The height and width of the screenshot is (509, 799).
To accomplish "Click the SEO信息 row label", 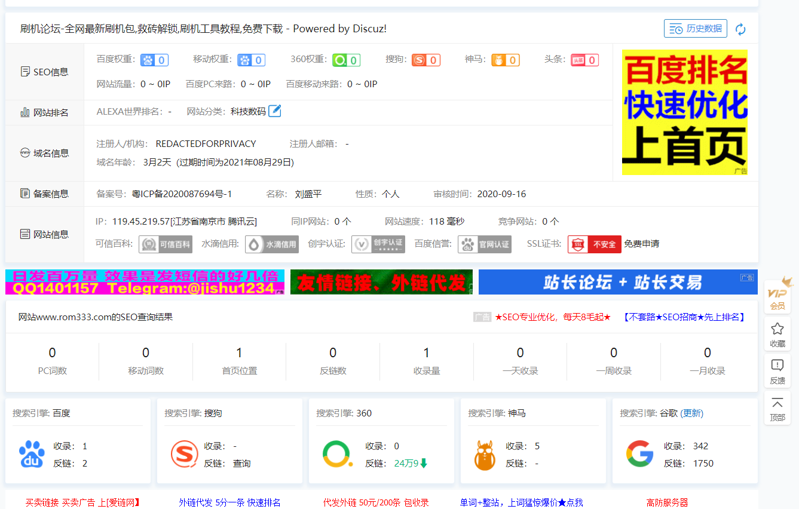I will click(x=44, y=72).
